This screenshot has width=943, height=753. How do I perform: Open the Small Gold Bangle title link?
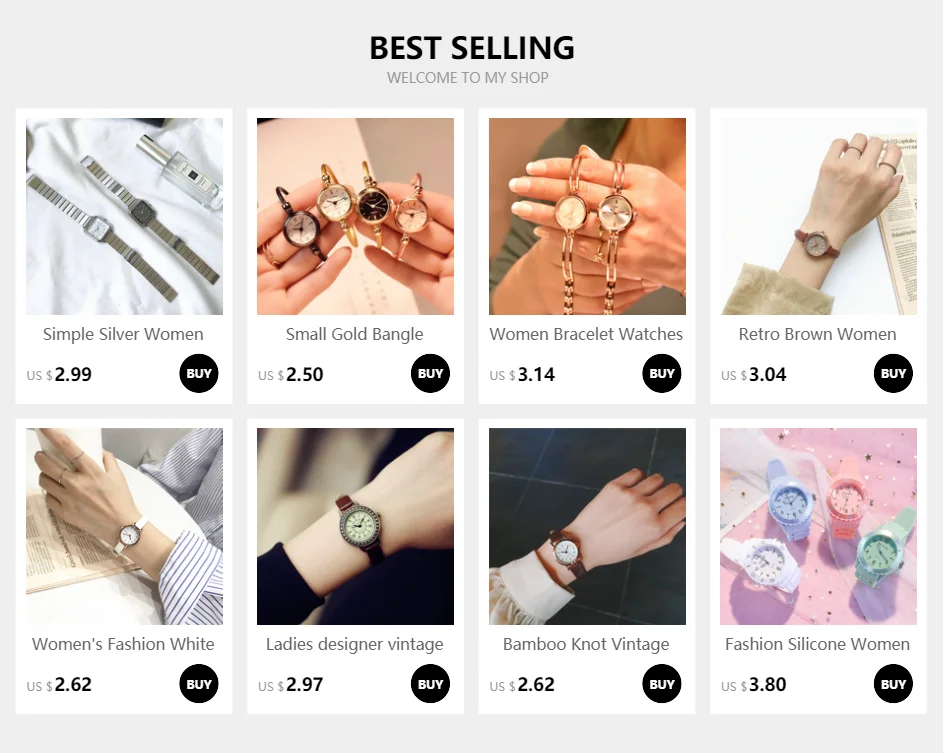[x=355, y=334]
